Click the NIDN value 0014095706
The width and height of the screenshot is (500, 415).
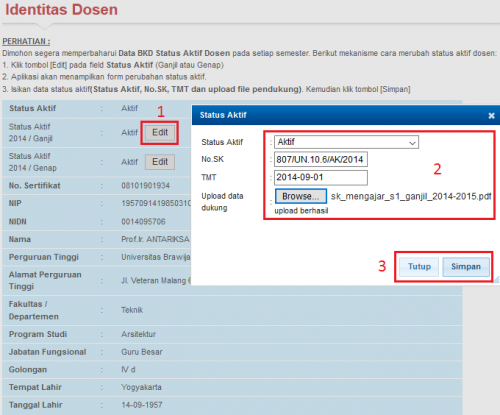[x=143, y=222]
